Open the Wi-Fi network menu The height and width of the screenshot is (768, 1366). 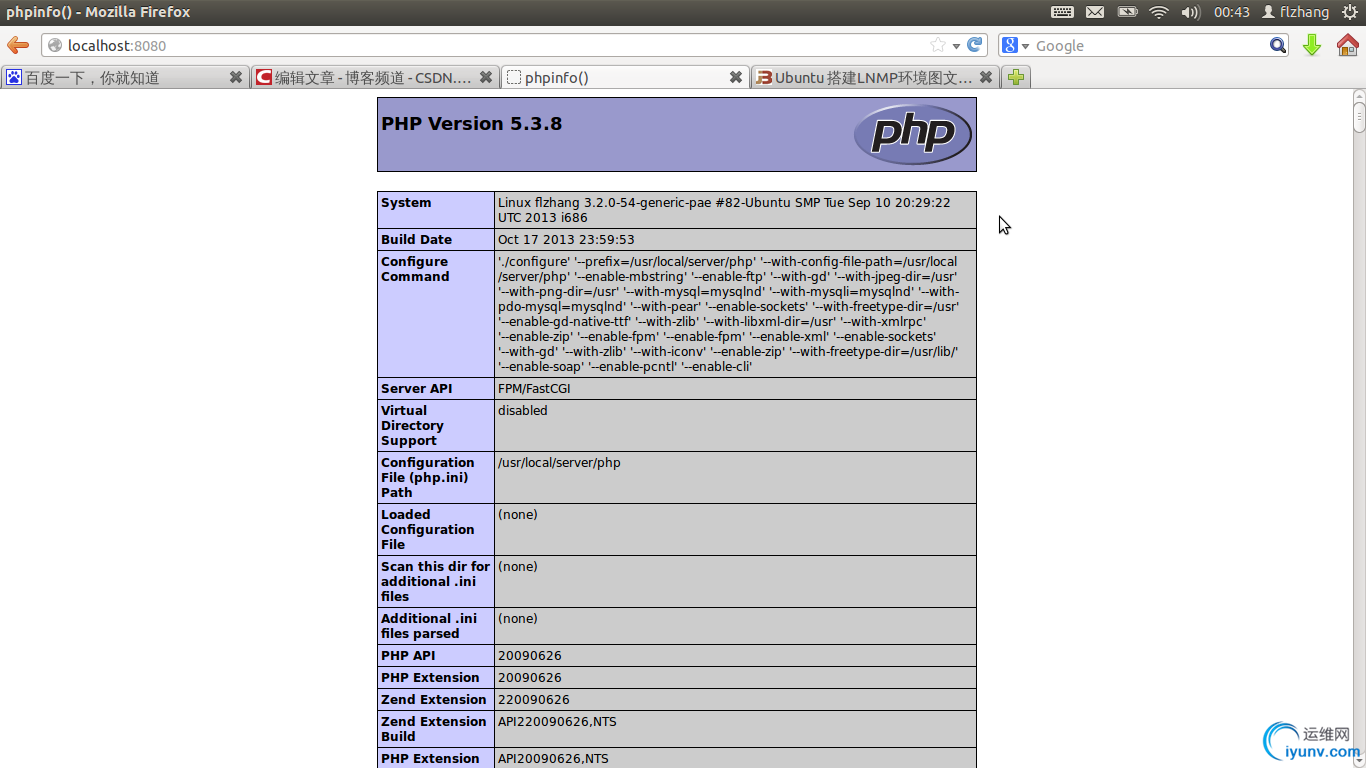[1159, 12]
